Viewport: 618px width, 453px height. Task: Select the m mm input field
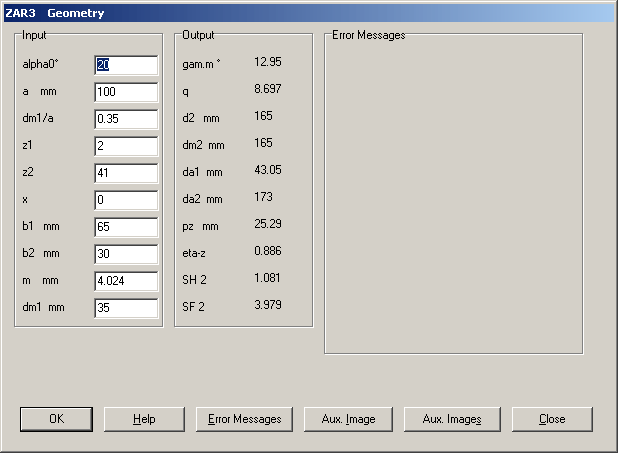[x=126, y=281]
